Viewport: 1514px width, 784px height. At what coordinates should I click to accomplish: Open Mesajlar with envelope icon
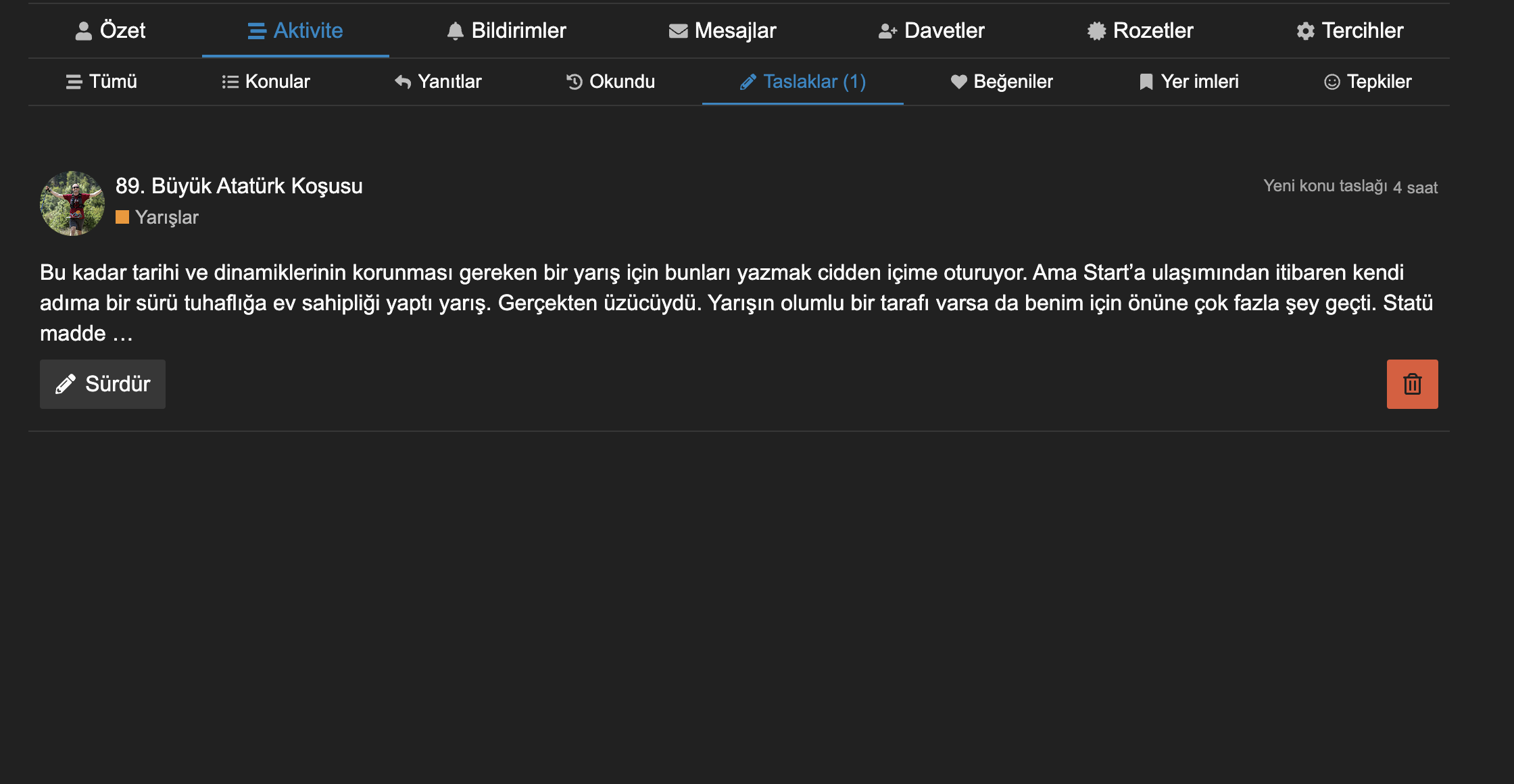pyautogui.click(x=722, y=30)
